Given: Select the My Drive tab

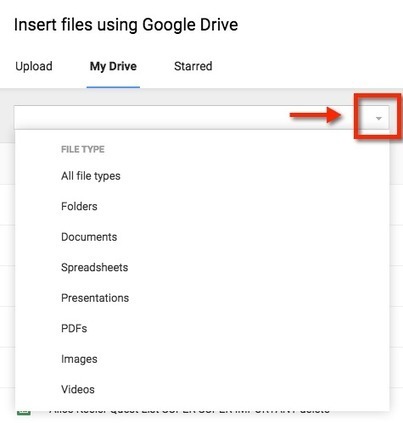Looking at the screenshot, I should pyautogui.click(x=113, y=66).
